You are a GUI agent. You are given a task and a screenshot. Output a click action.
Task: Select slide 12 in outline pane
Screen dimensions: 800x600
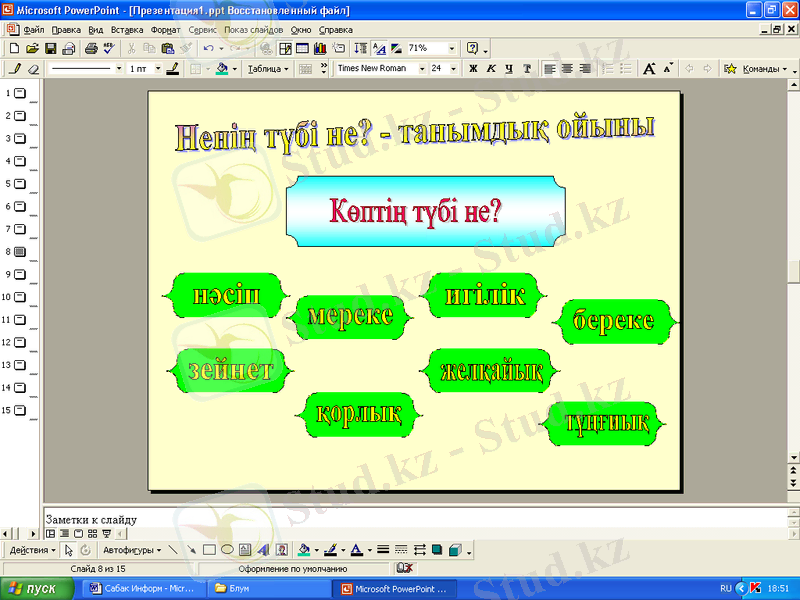[20, 342]
